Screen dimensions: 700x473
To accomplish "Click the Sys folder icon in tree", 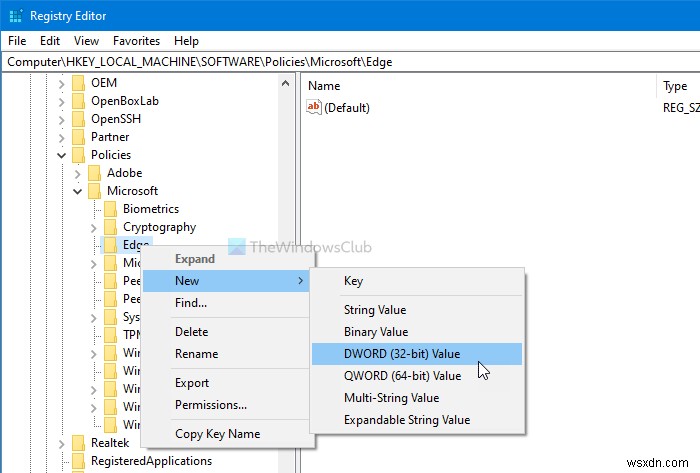I will pos(110,317).
